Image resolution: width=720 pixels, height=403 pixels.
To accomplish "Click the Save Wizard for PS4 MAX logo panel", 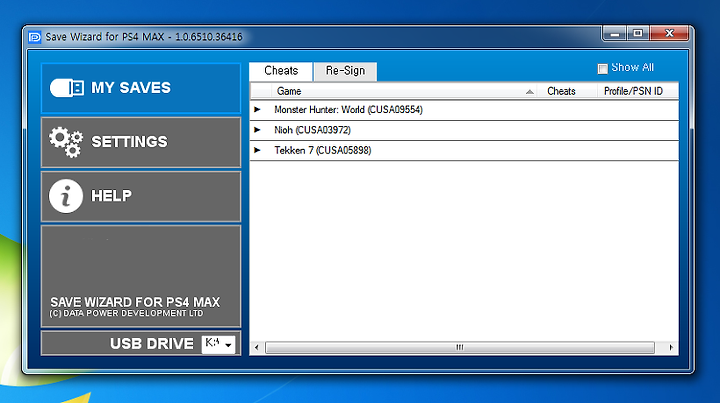I will 141,276.
